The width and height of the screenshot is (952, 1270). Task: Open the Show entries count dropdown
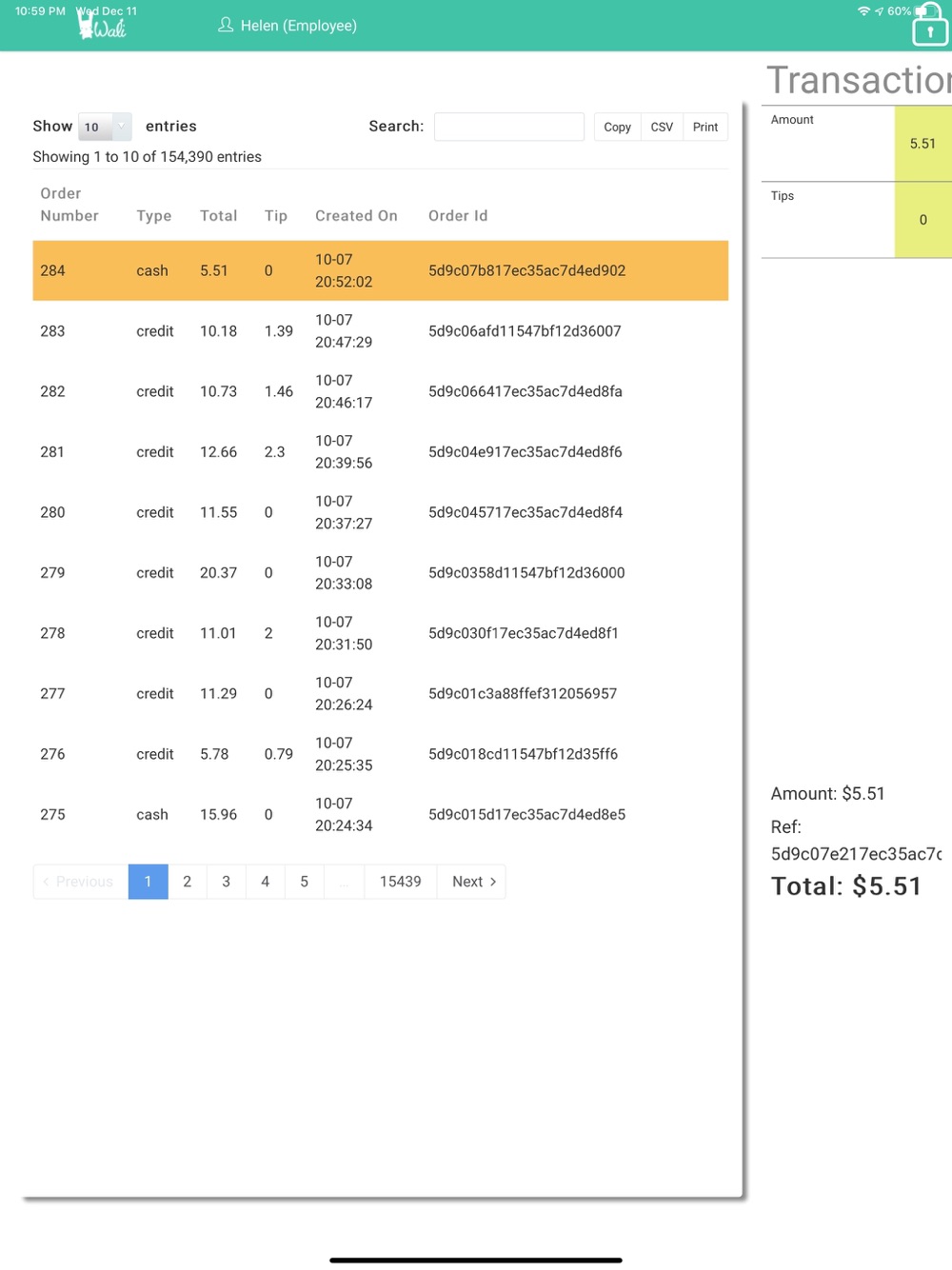coord(105,127)
